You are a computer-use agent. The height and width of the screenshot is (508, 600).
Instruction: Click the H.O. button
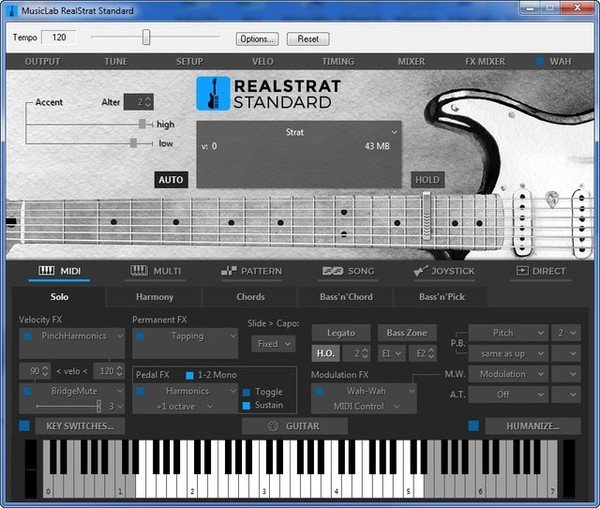[x=326, y=353]
